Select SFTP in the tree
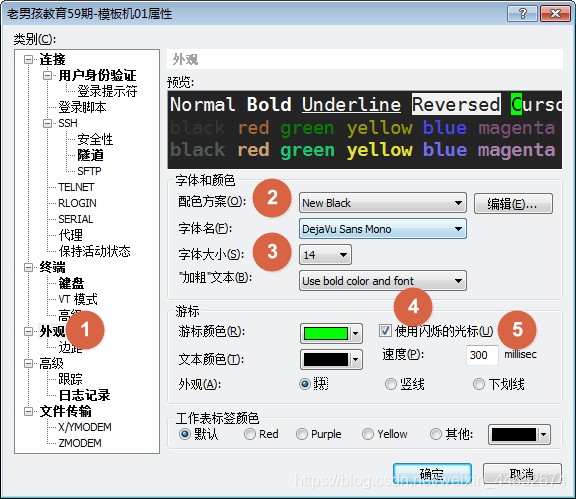Screen dimensions: 576x499 tap(89, 171)
